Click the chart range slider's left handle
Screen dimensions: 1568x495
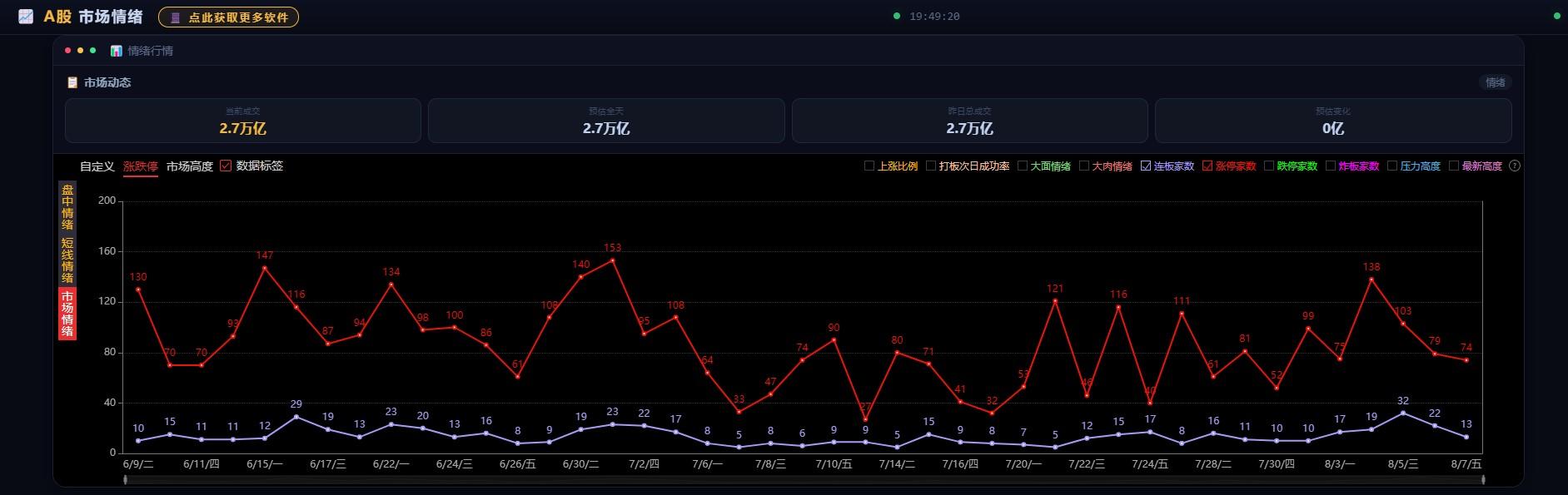[x=126, y=480]
